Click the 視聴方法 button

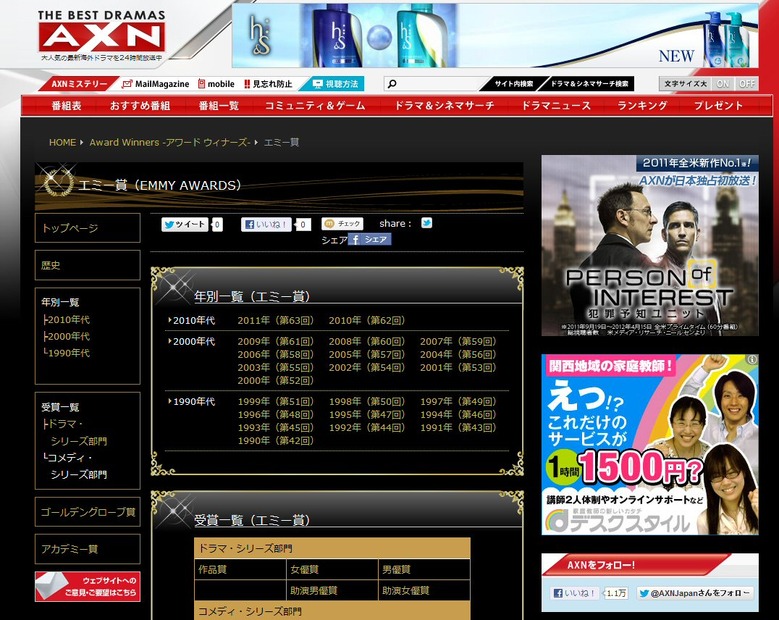point(333,84)
